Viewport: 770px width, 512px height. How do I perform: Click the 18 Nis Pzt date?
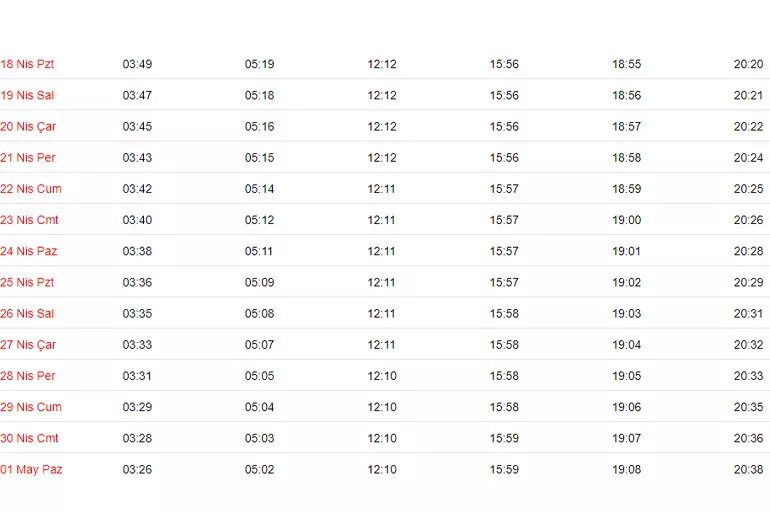coord(27,64)
